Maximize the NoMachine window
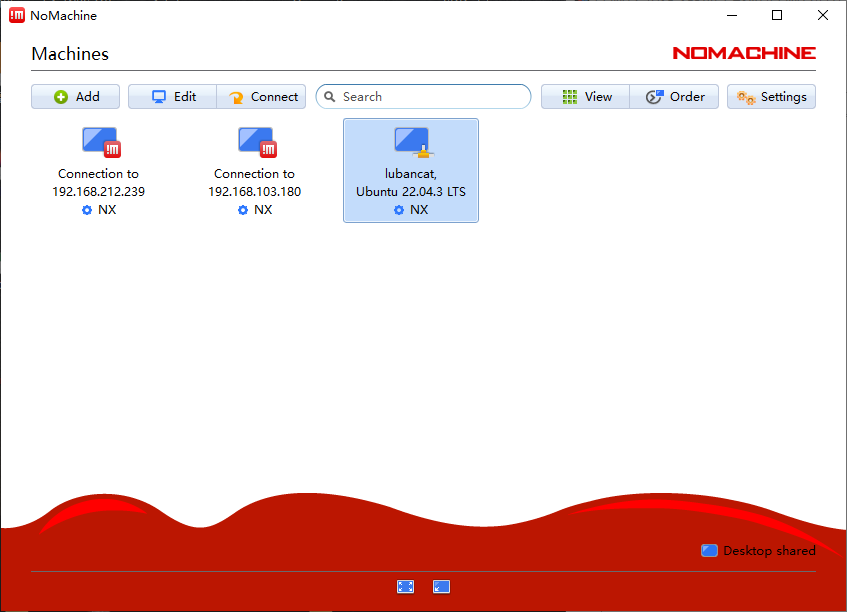 pyautogui.click(x=777, y=15)
